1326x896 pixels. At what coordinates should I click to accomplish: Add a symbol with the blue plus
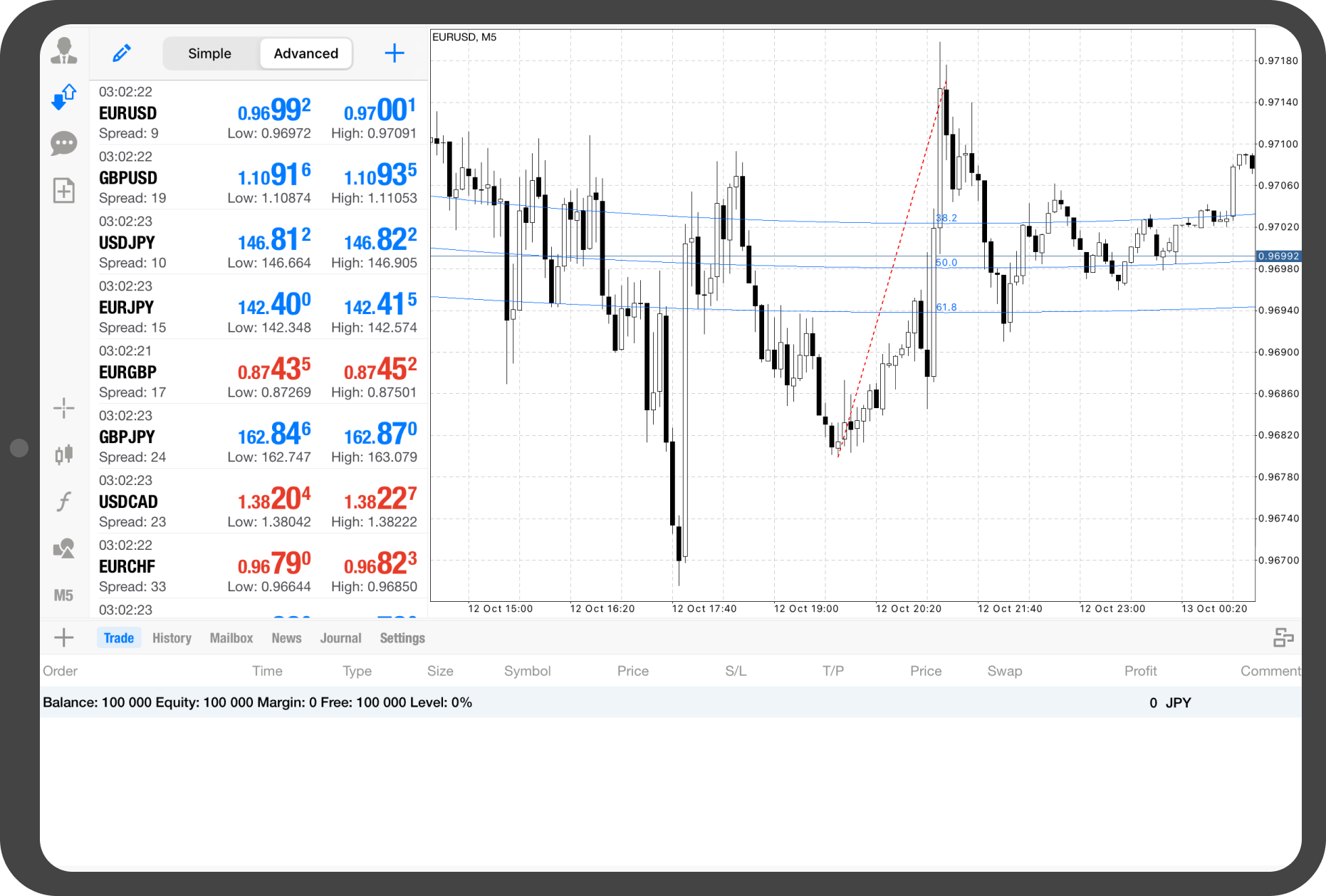[x=395, y=53]
